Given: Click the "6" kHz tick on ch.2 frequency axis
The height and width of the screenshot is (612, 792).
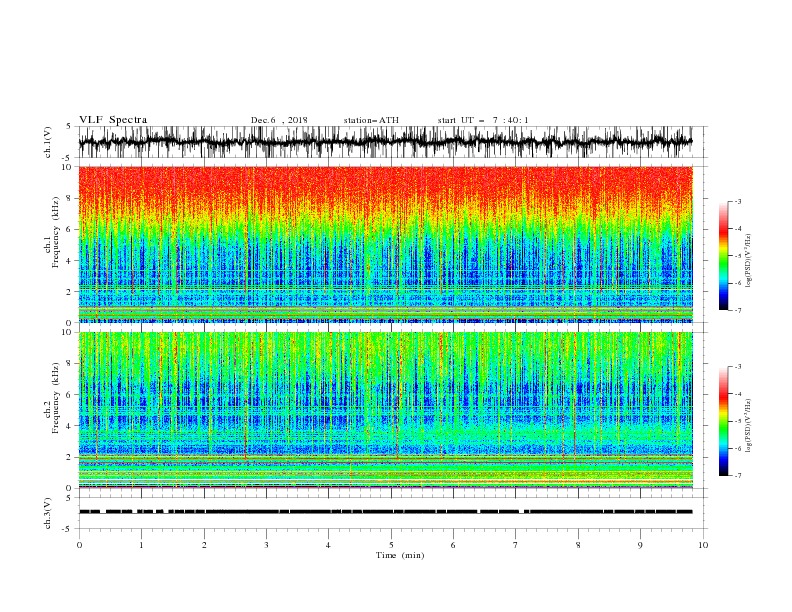Looking at the screenshot, I should tap(69, 395).
